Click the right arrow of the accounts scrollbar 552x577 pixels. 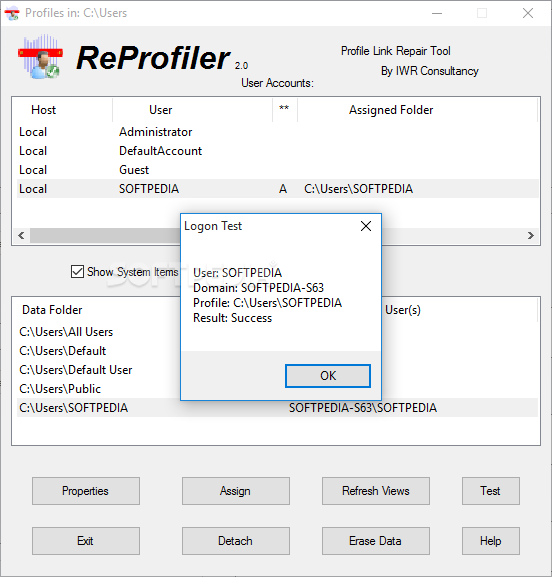[x=530, y=236]
